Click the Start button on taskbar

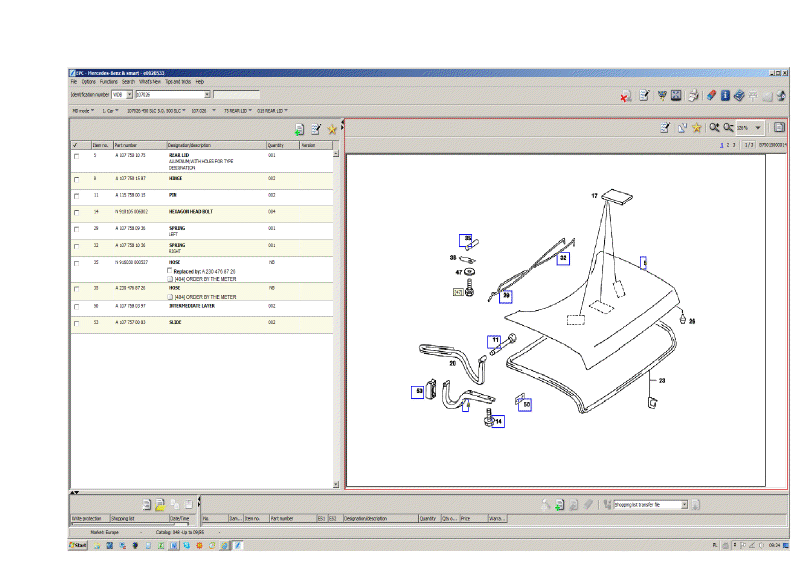click(x=79, y=546)
